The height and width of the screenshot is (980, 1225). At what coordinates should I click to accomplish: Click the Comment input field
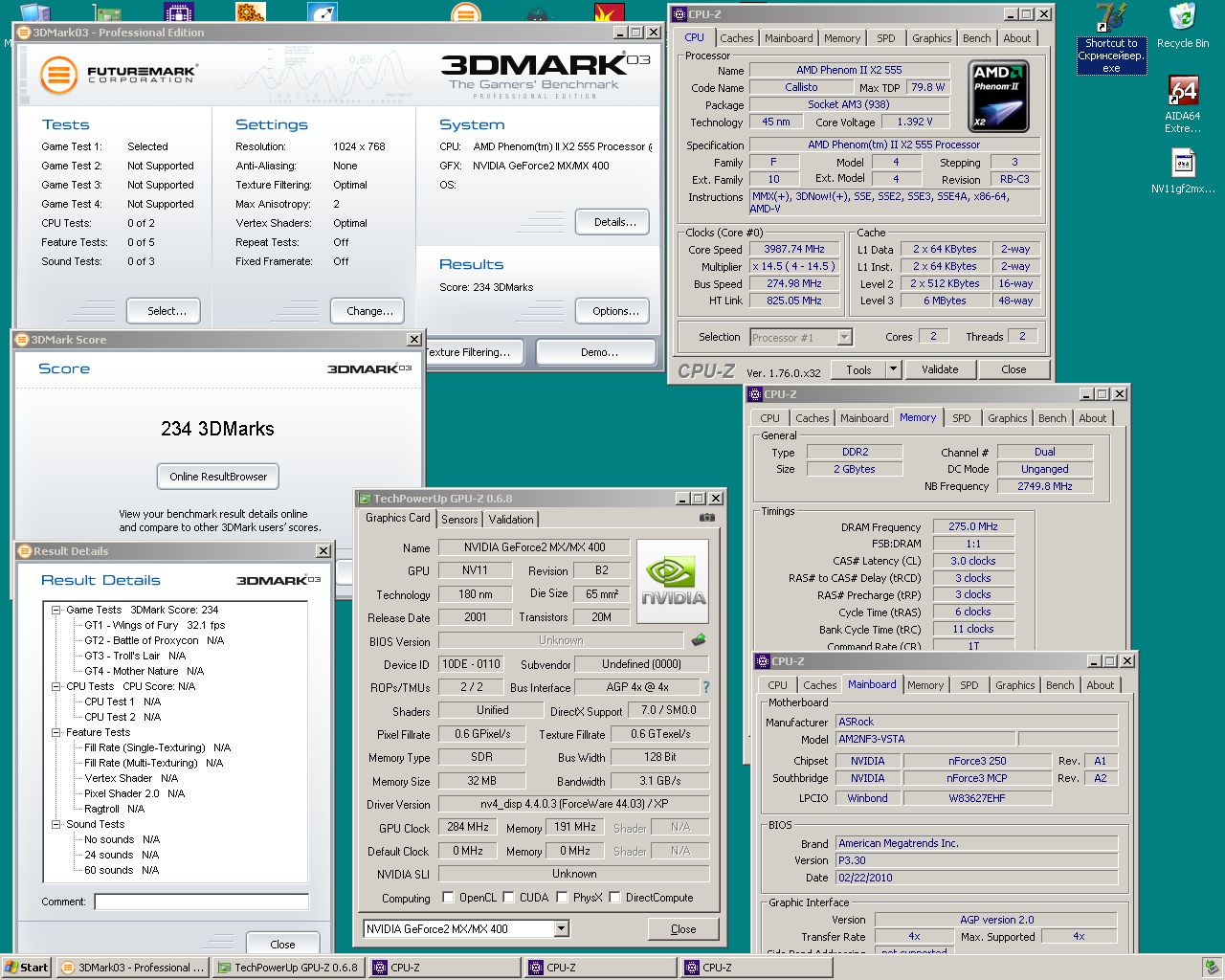pyautogui.click(x=202, y=902)
